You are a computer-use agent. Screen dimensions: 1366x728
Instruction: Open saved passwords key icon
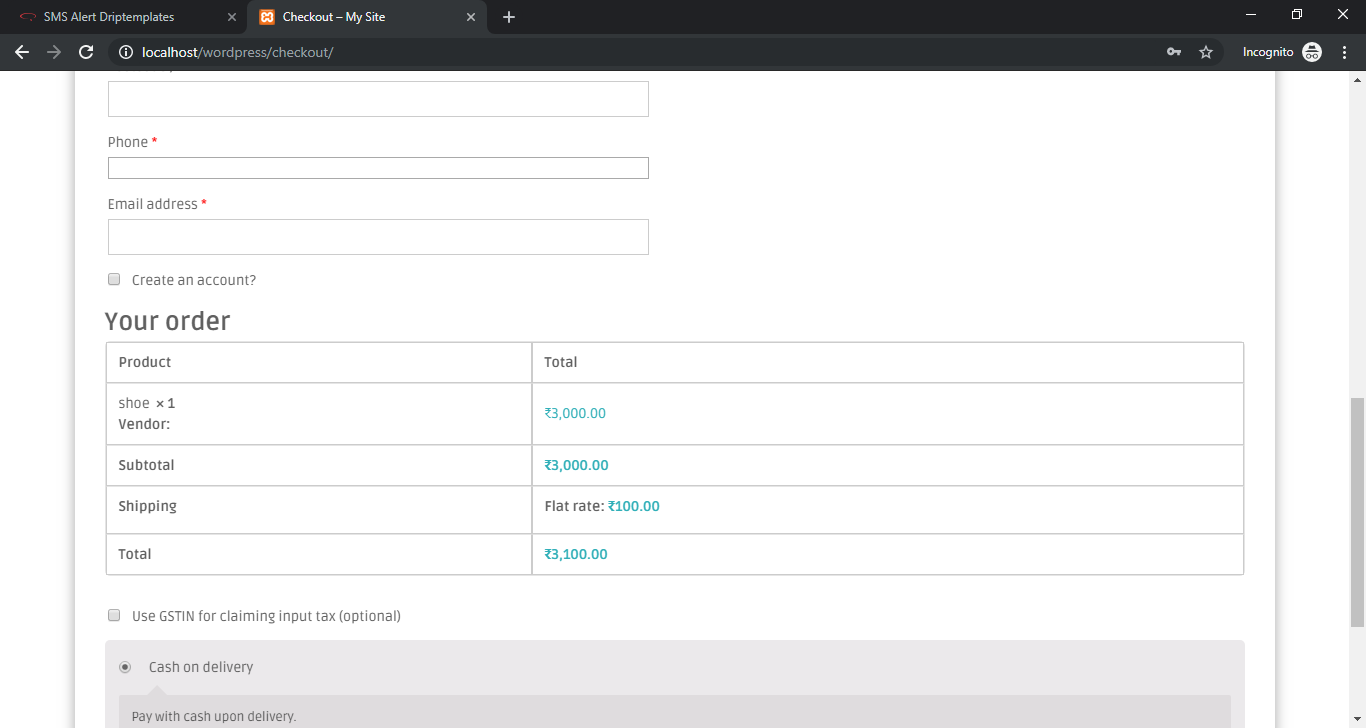(1174, 52)
